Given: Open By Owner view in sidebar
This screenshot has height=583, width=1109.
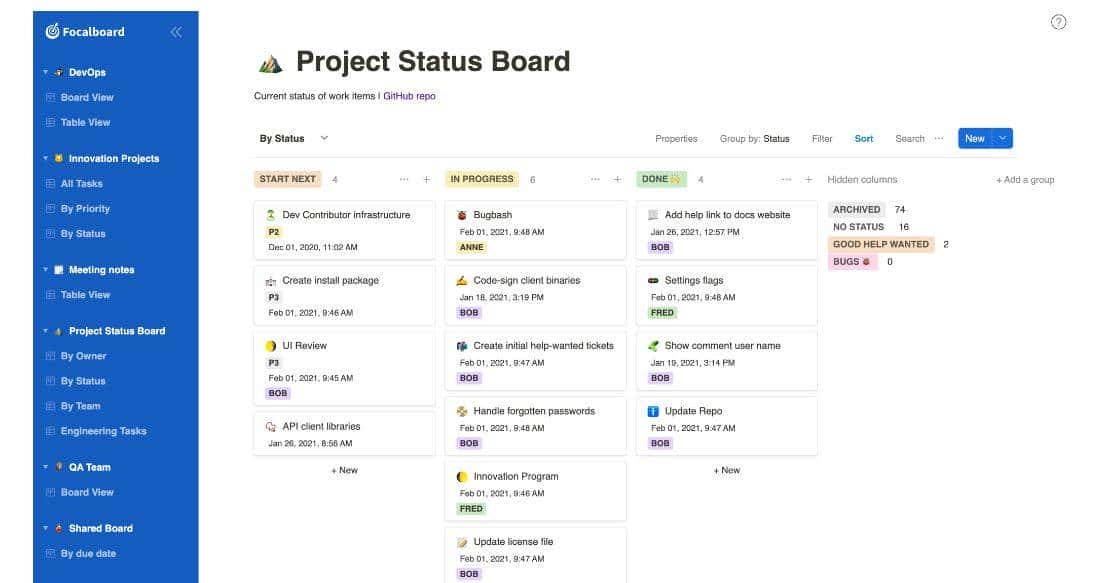Looking at the screenshot, I should coord(83,356).
